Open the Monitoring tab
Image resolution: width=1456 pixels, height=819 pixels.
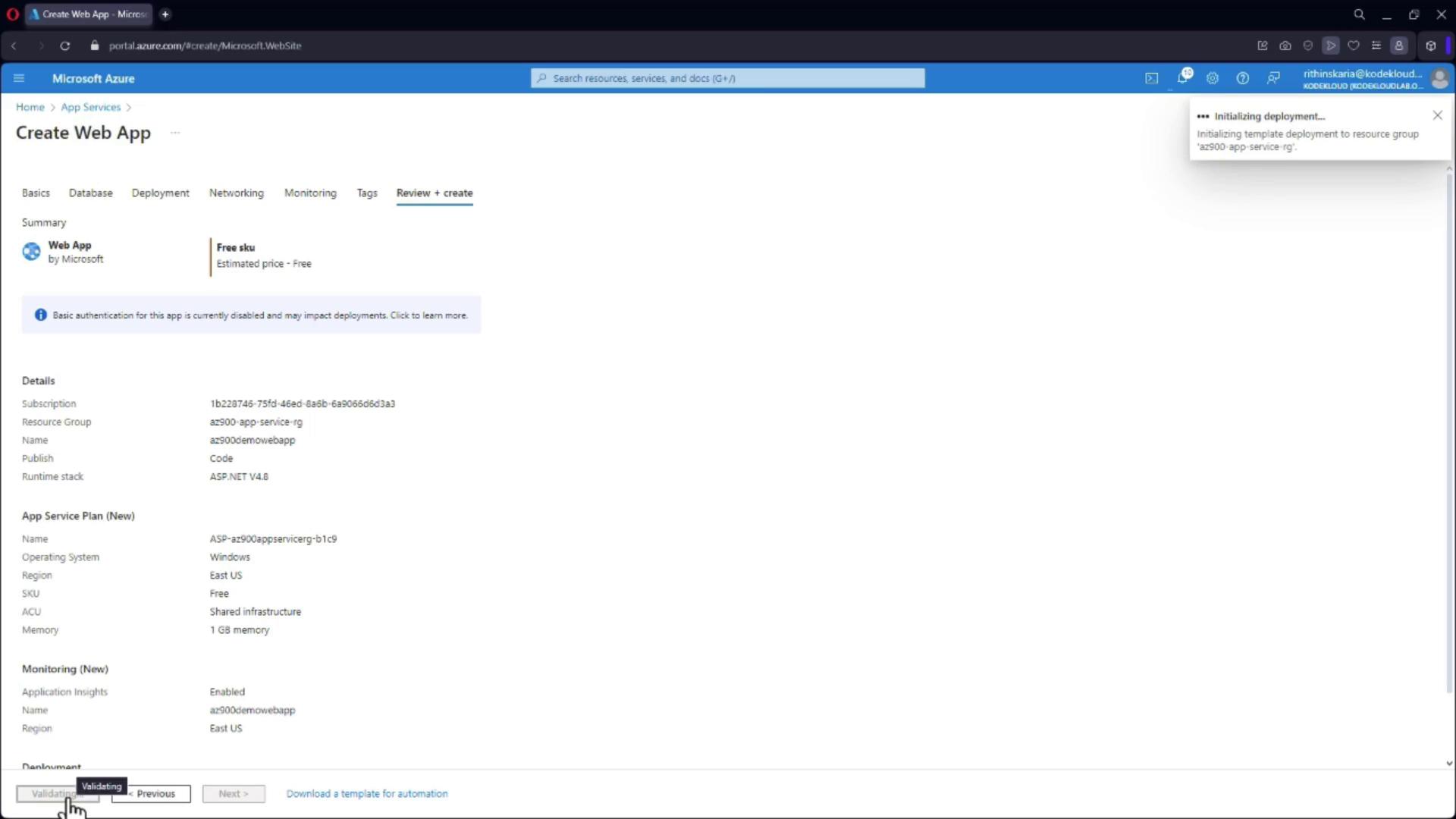click(x=310, y=193)
